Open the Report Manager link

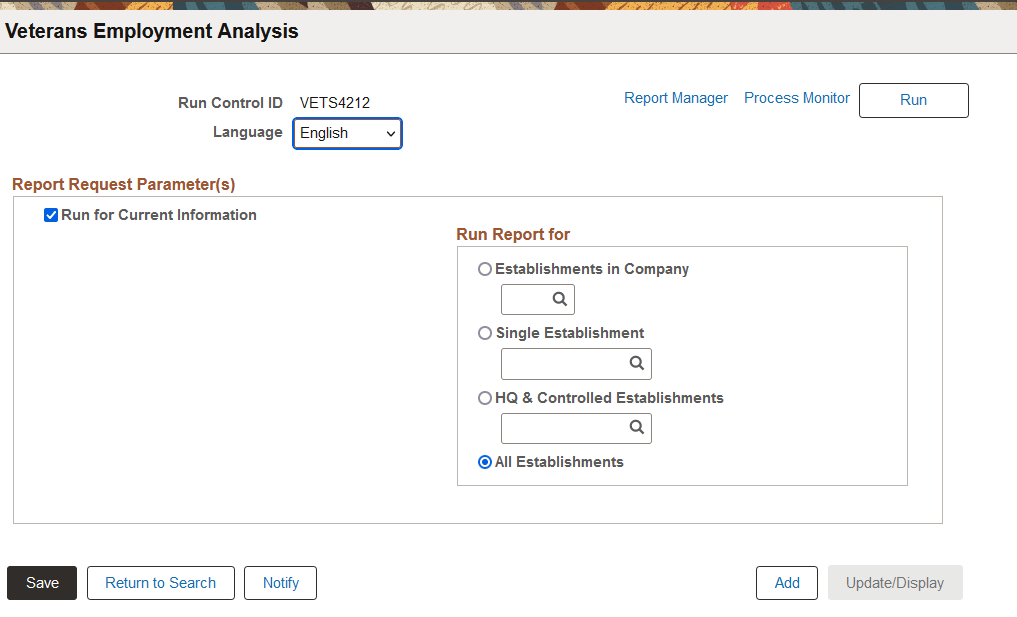coord(676,98)
